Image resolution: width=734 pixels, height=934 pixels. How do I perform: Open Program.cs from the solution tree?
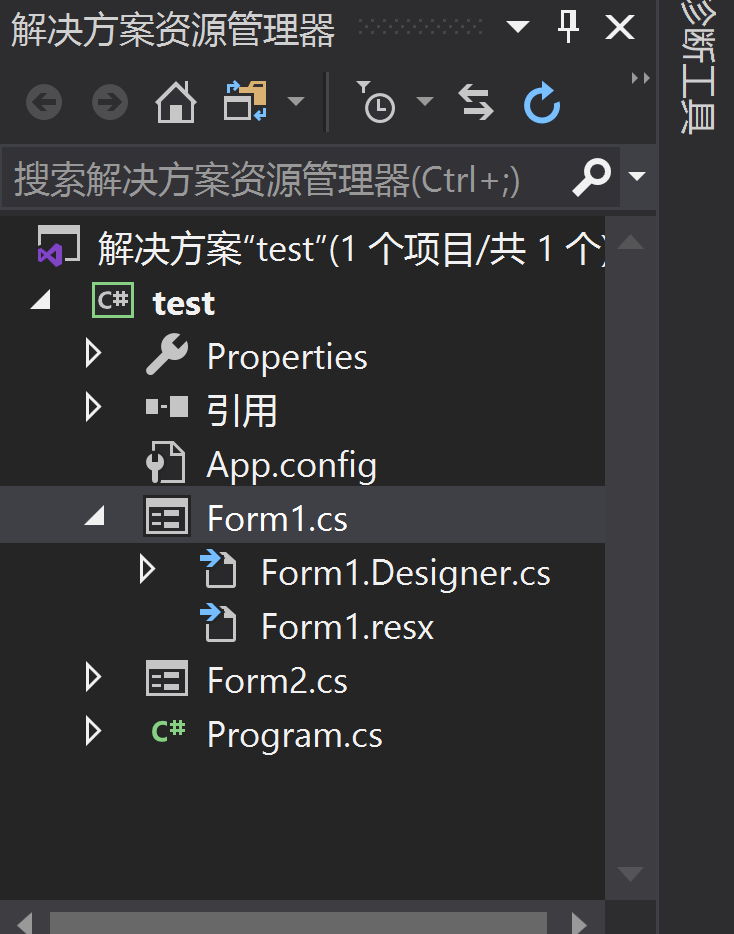(x=293, y=734)
